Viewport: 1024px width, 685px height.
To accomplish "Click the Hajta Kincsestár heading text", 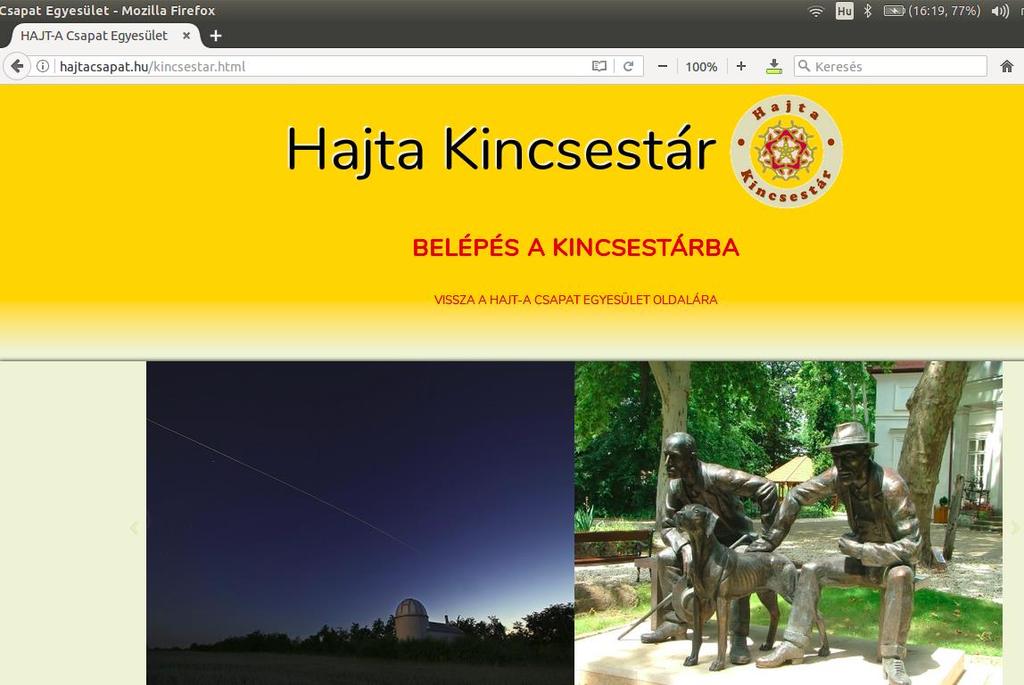I will (x=501, y=150).
